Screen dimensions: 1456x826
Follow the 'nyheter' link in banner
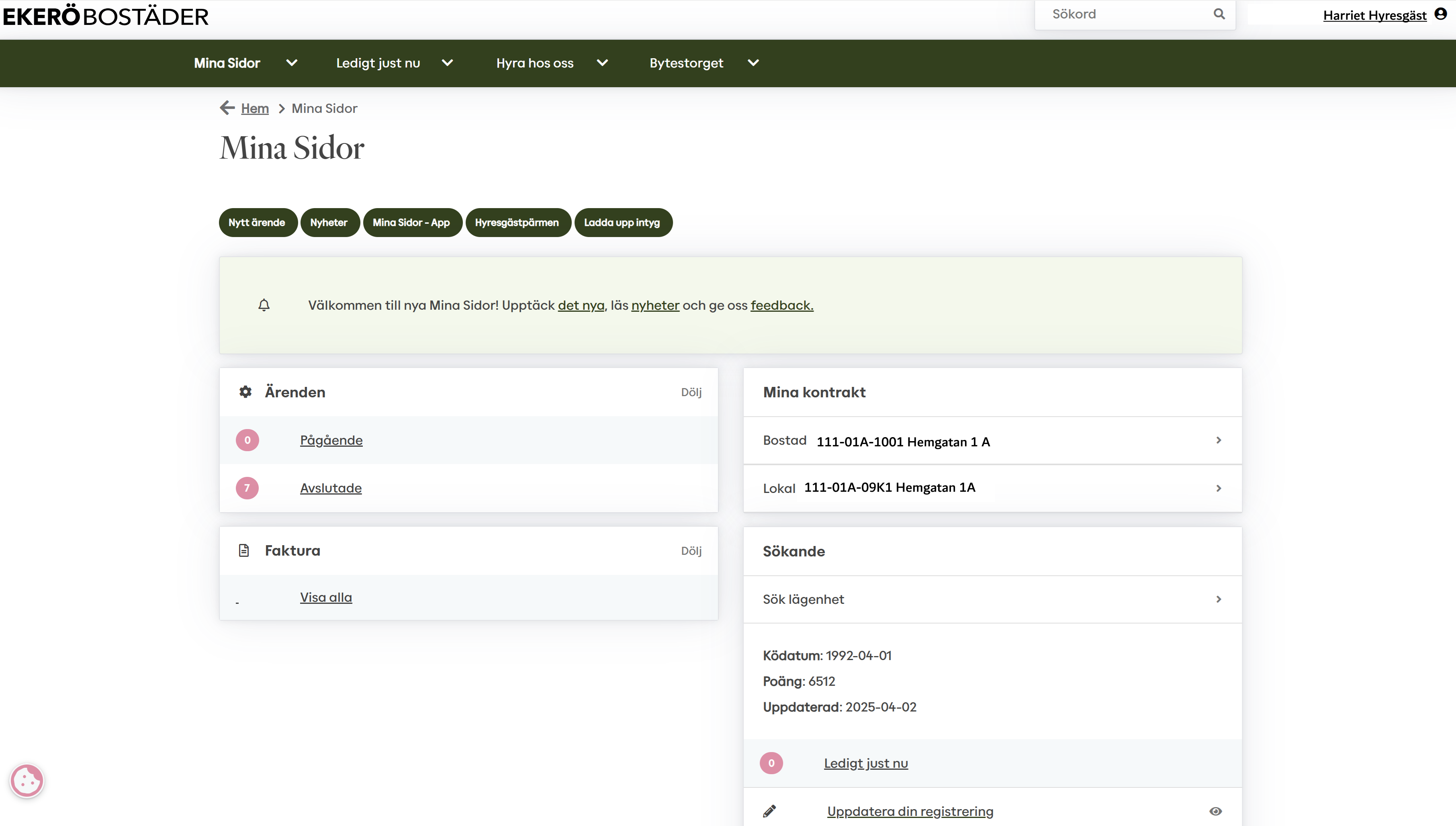click(x=655, y=305)
